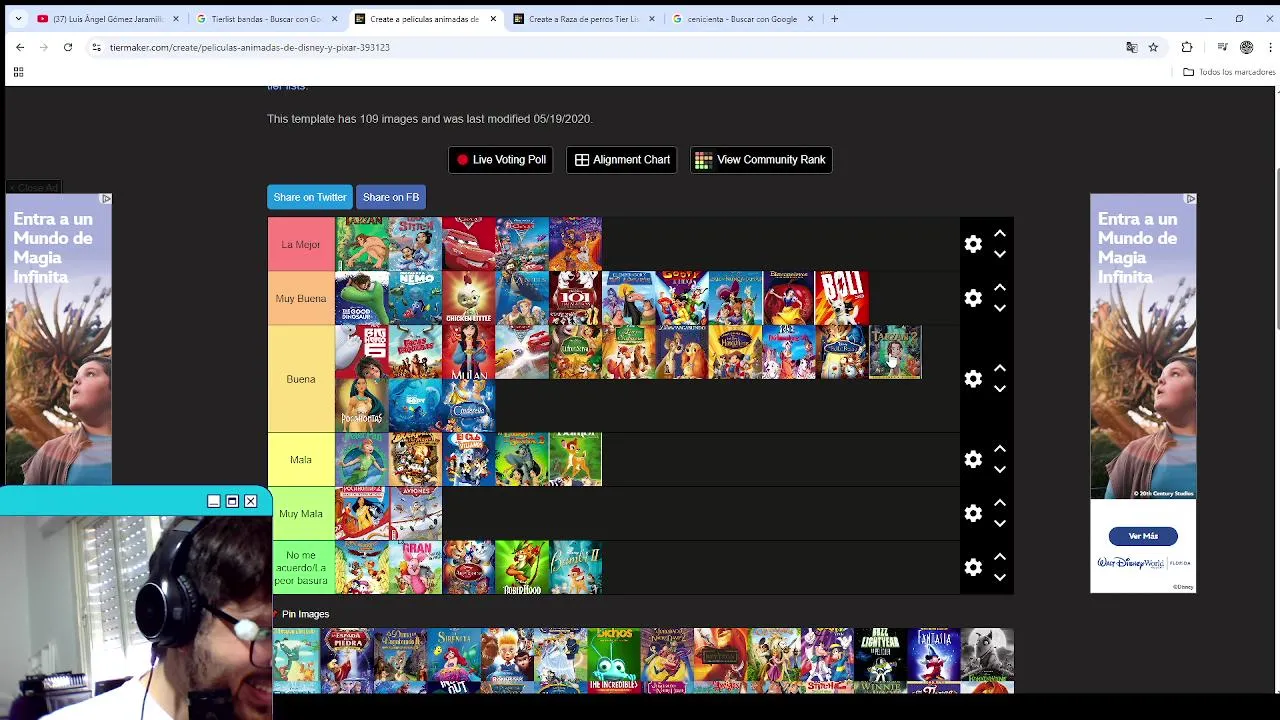Select the Robin Hood poster

pos(522,567)
